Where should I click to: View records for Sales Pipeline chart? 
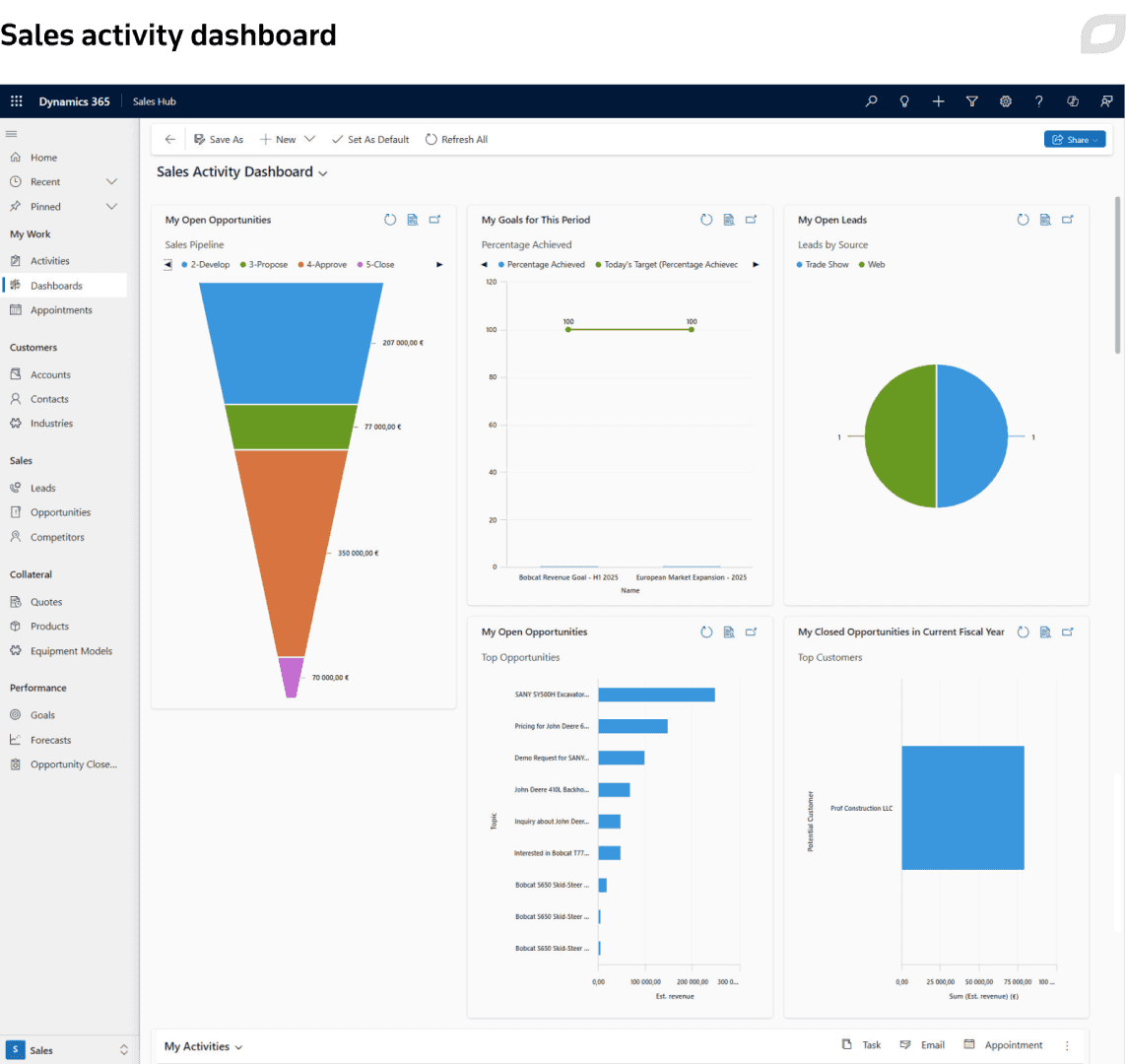tap(413, 220)
